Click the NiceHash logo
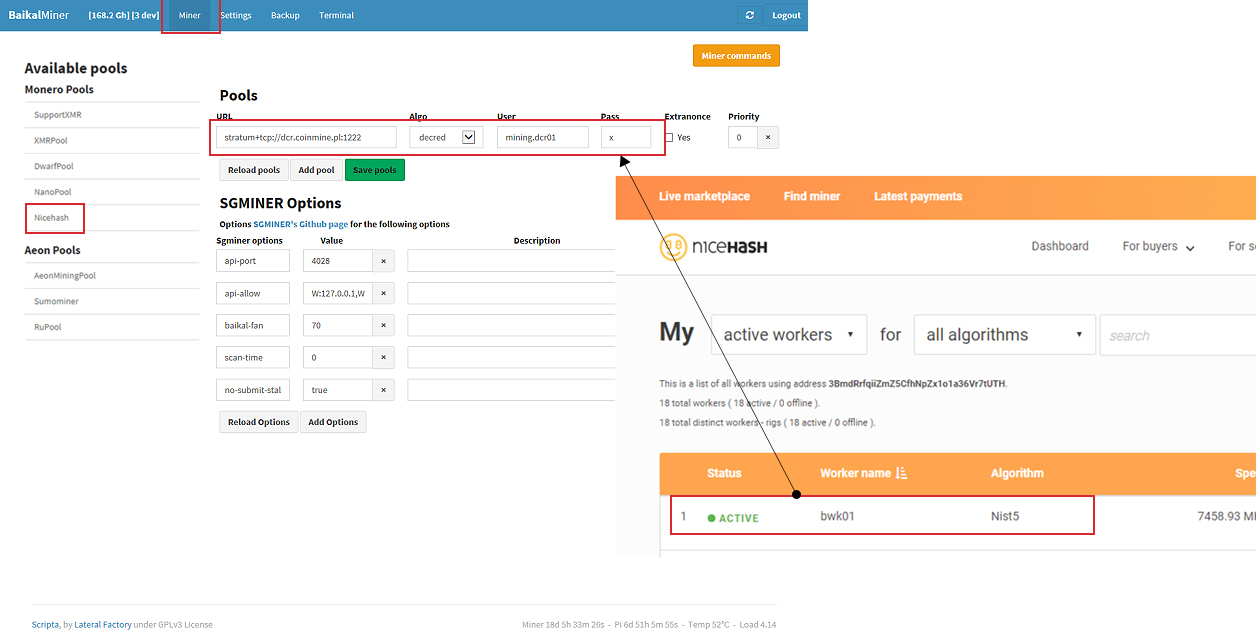The width and height of the screenshot is (1260, 643). click(714, 247)
